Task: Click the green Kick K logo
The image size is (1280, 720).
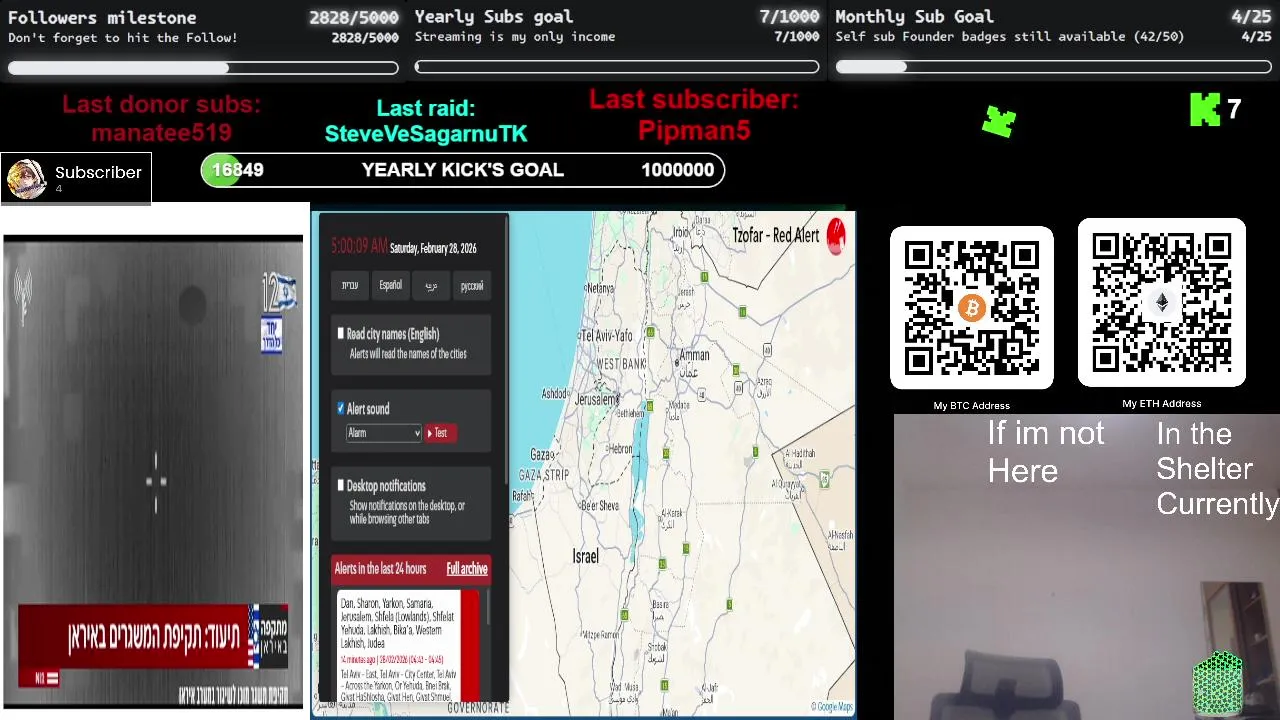Action: pos(1205,110)
